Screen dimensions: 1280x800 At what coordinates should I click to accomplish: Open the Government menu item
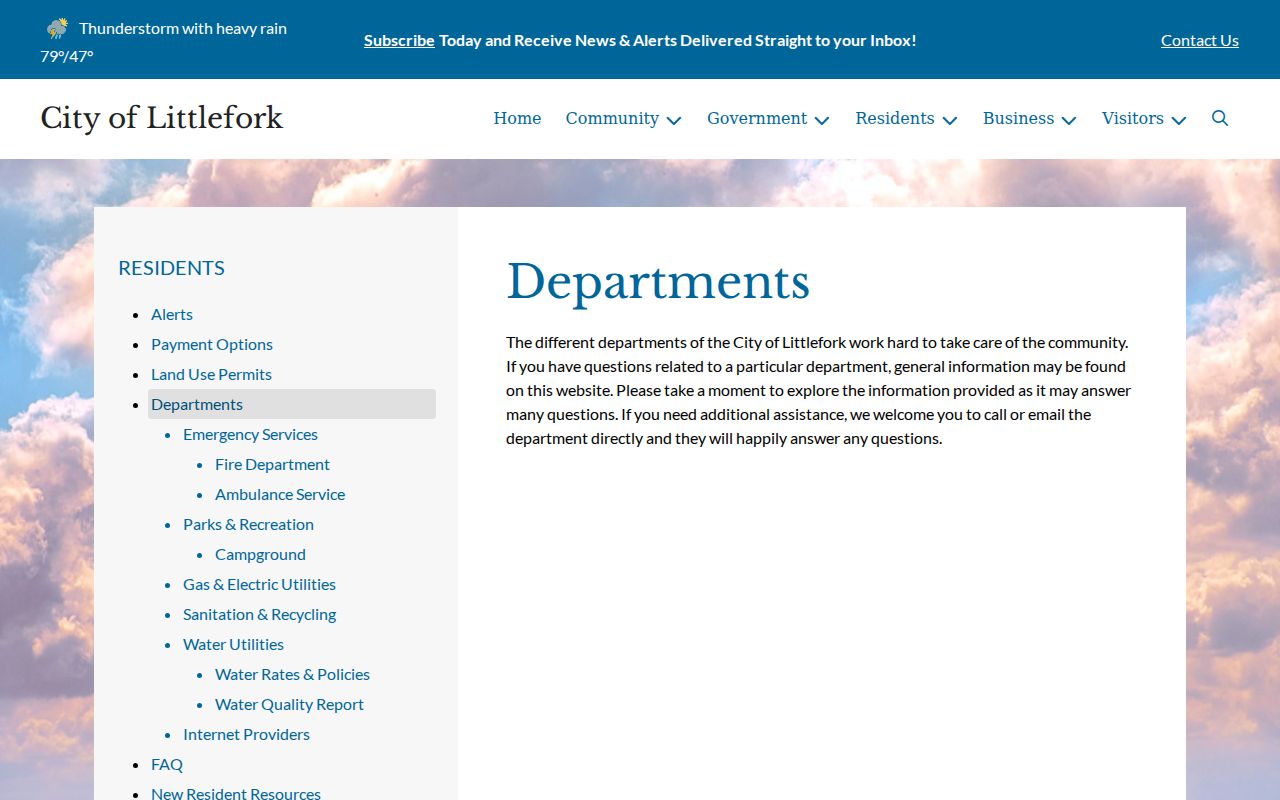(x=757, y=118)
